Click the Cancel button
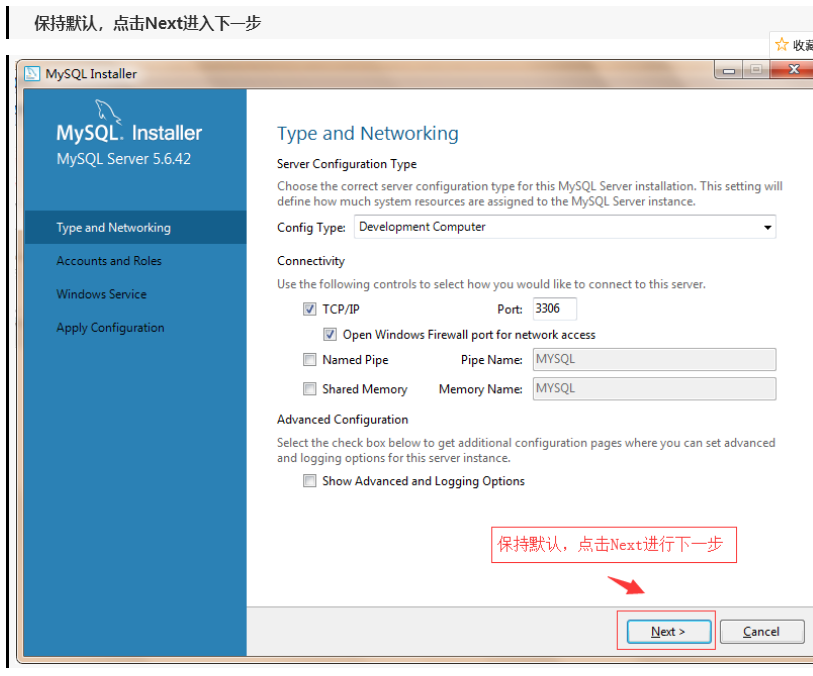 (x=762, y=631)
